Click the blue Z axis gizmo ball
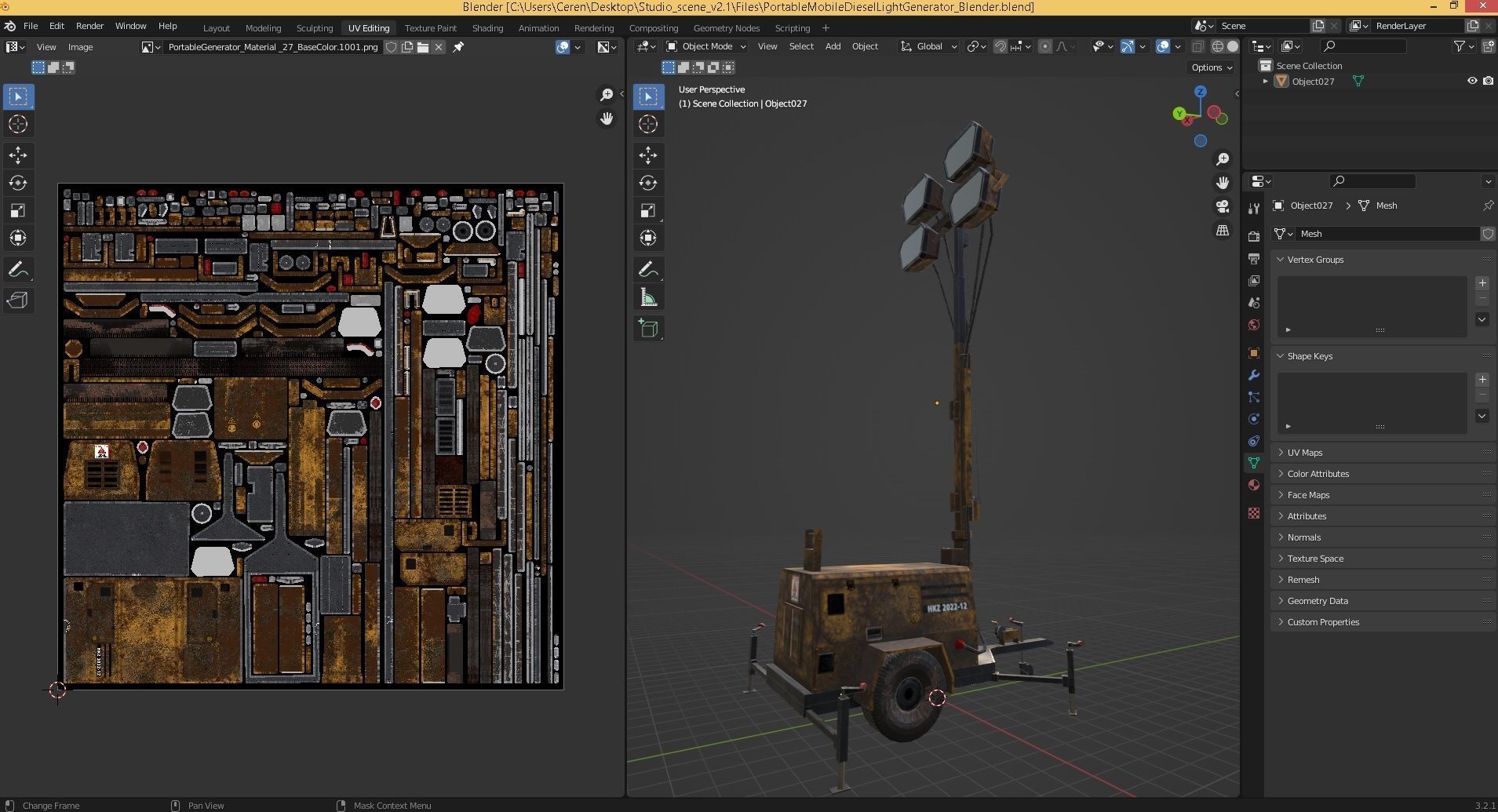Viewport: 1498px width, 812px height. (x=1200, y=92)
